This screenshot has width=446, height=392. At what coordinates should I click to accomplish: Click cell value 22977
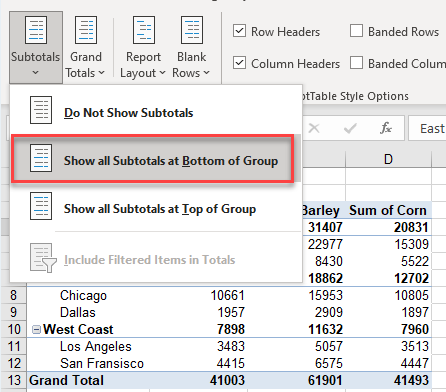click(325, 244)
